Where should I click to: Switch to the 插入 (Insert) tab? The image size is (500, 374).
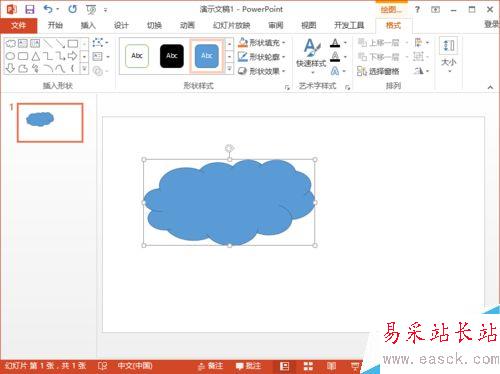pyautogui.click(x=88, y=25)
